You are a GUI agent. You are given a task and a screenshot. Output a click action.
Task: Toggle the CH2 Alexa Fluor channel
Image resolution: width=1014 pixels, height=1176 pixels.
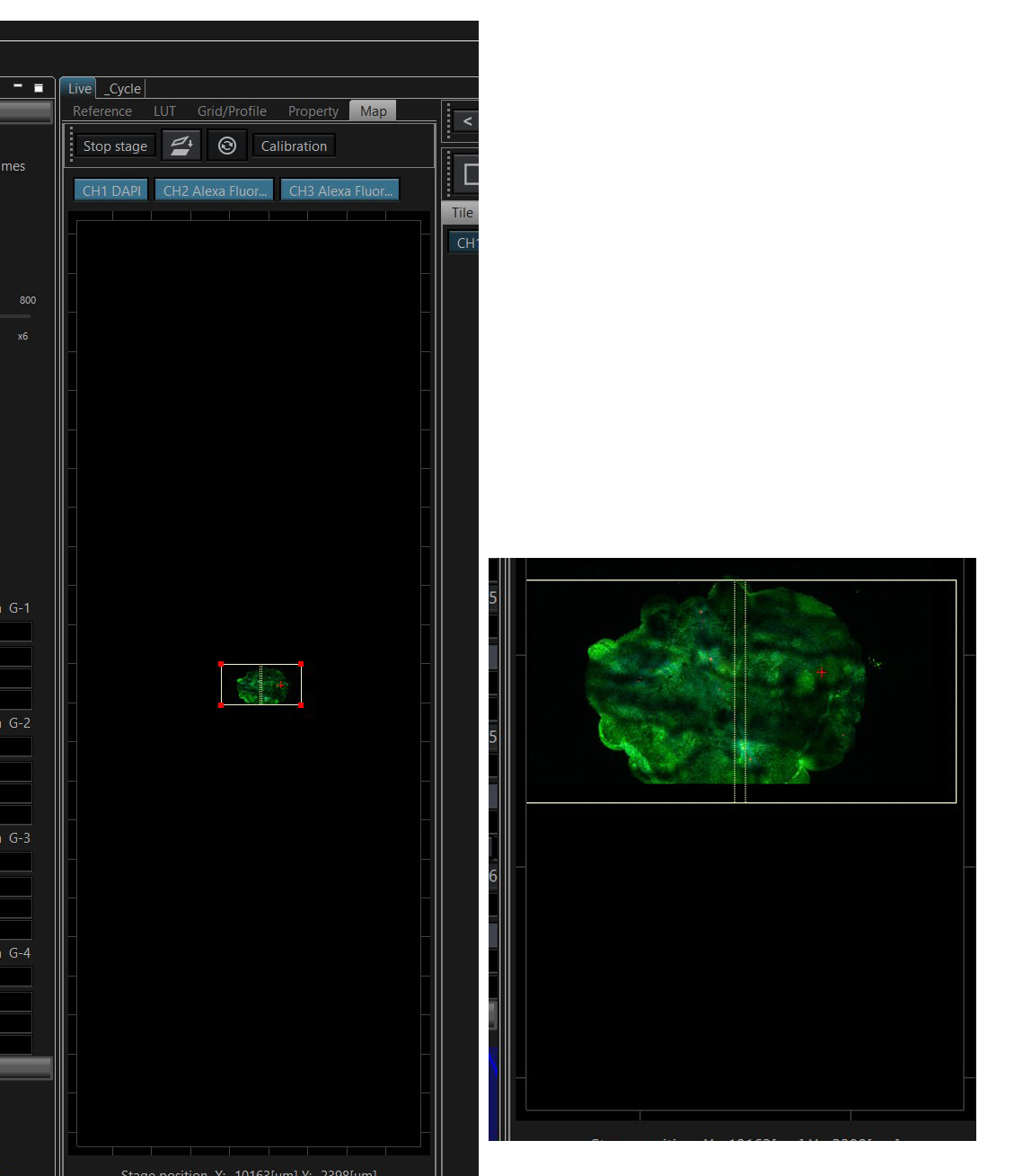click(x=215, y=190)
